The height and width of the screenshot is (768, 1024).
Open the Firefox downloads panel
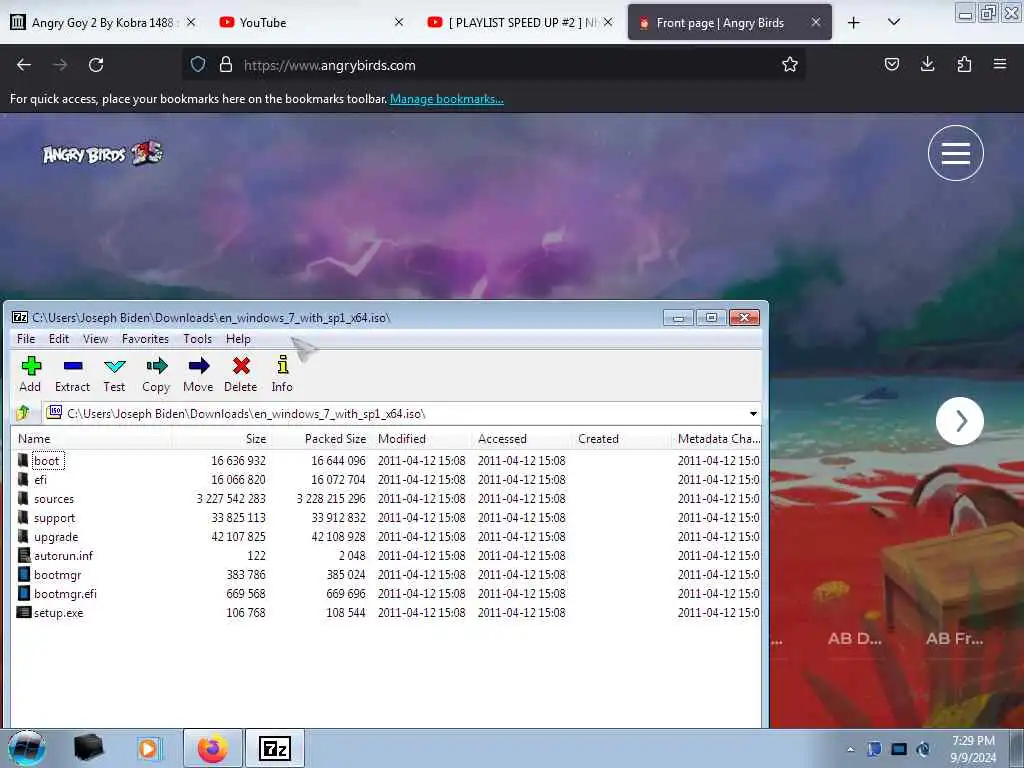point(927,64)
